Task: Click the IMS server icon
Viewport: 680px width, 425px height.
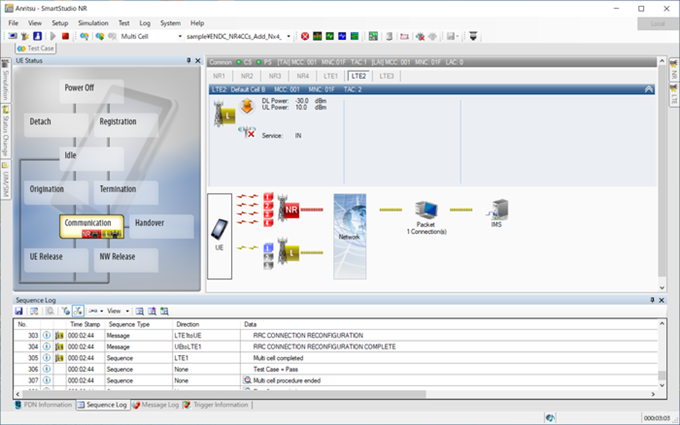Action: pyautogui.click(x=498, y=209)
